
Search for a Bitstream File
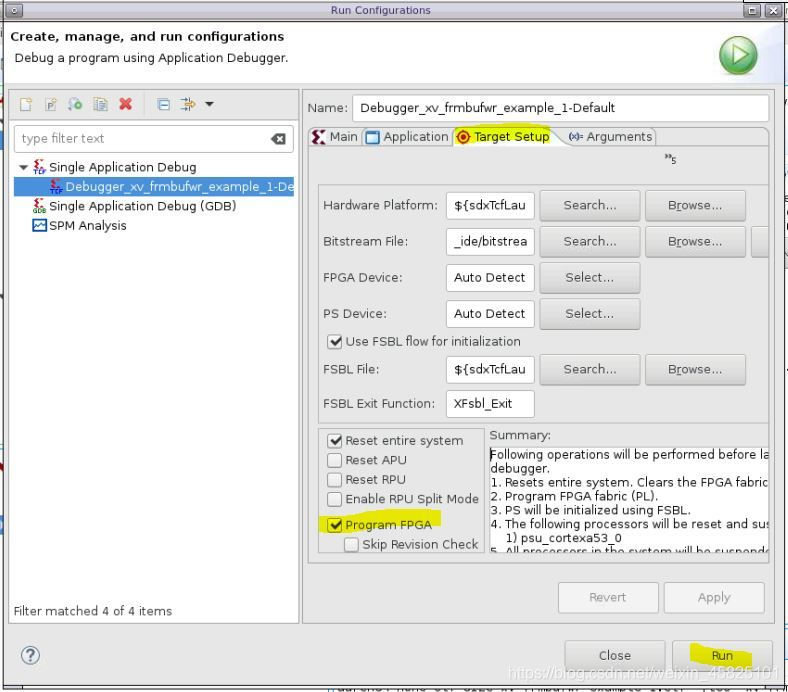589,242
